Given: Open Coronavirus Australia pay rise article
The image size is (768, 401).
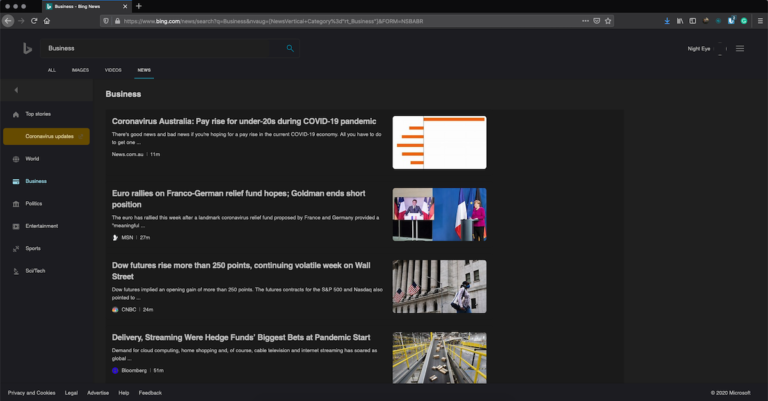Looking at the screenshot, I should point(244,121).
